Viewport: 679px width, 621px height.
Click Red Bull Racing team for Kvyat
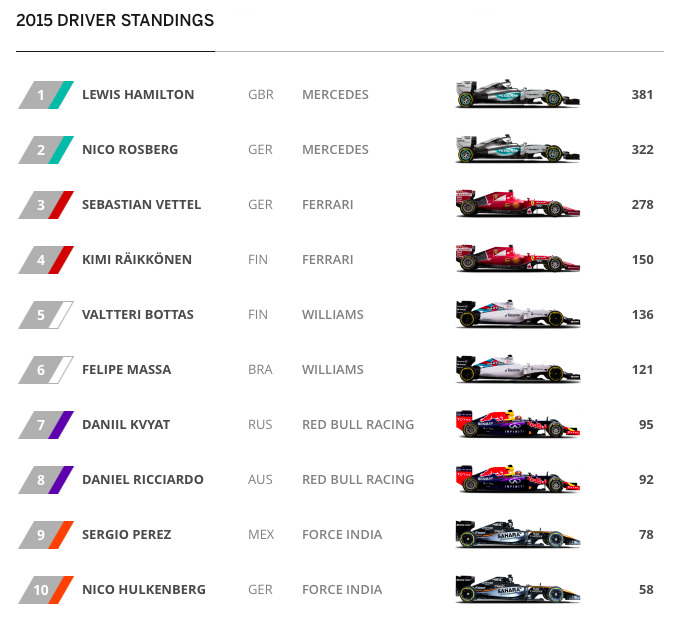[358, 425]
